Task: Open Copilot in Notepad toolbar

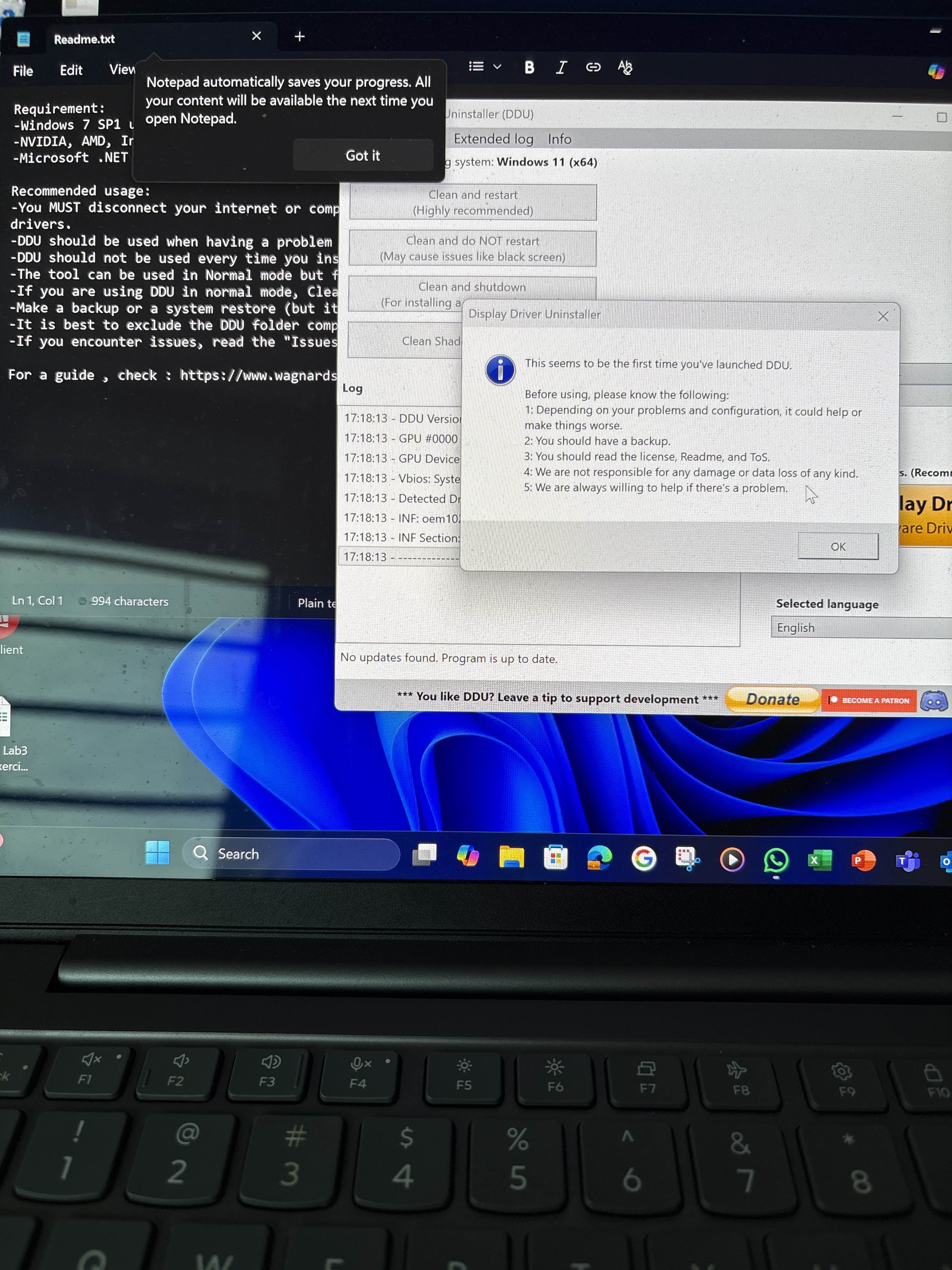Action: pos(936,71)
